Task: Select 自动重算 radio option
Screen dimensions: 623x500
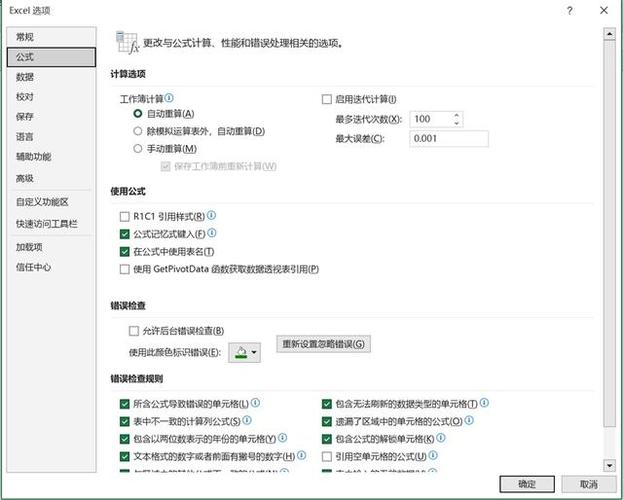Action: (x=137, y=114)
